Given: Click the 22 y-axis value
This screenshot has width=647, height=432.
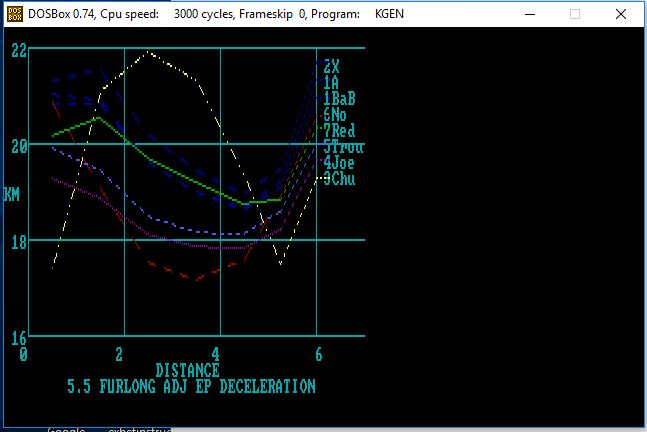Looking at the screenshot, I should click(x=19, y=51).
